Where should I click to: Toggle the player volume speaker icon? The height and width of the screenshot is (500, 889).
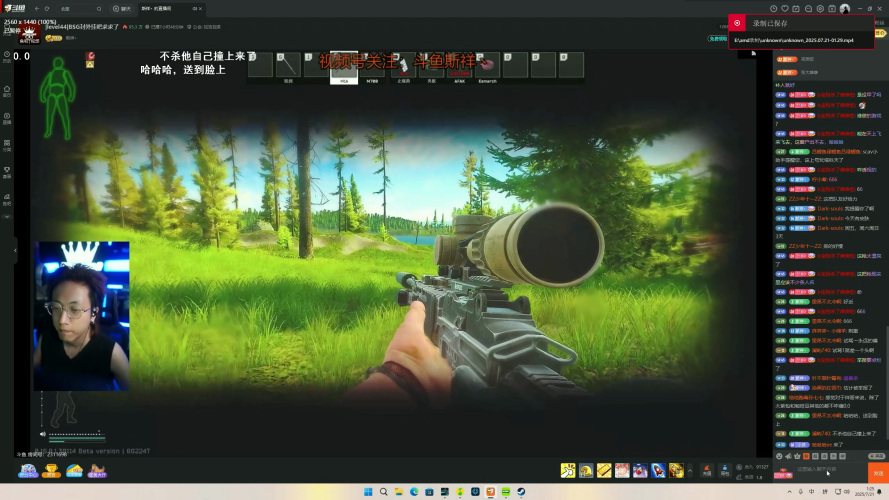[43, 434]
